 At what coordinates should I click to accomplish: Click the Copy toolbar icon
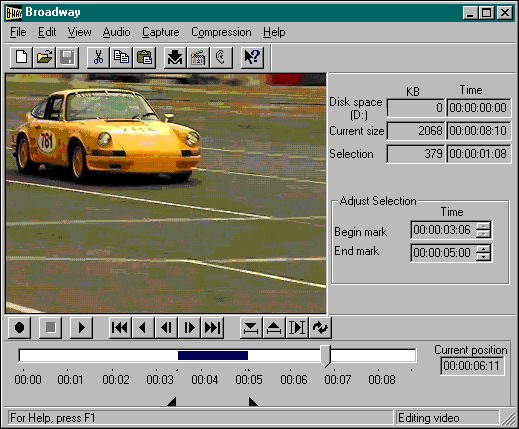[x=121, y=58]
